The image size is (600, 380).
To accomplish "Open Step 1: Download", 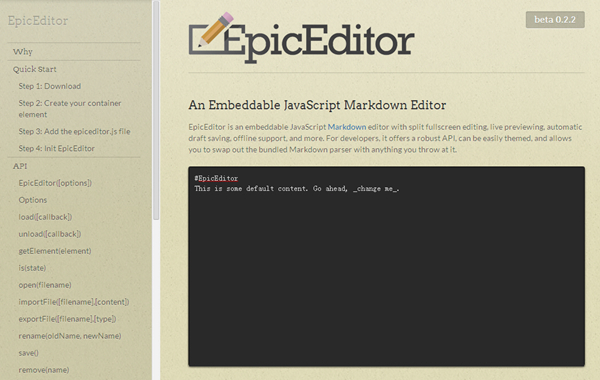I will point(50,86).
